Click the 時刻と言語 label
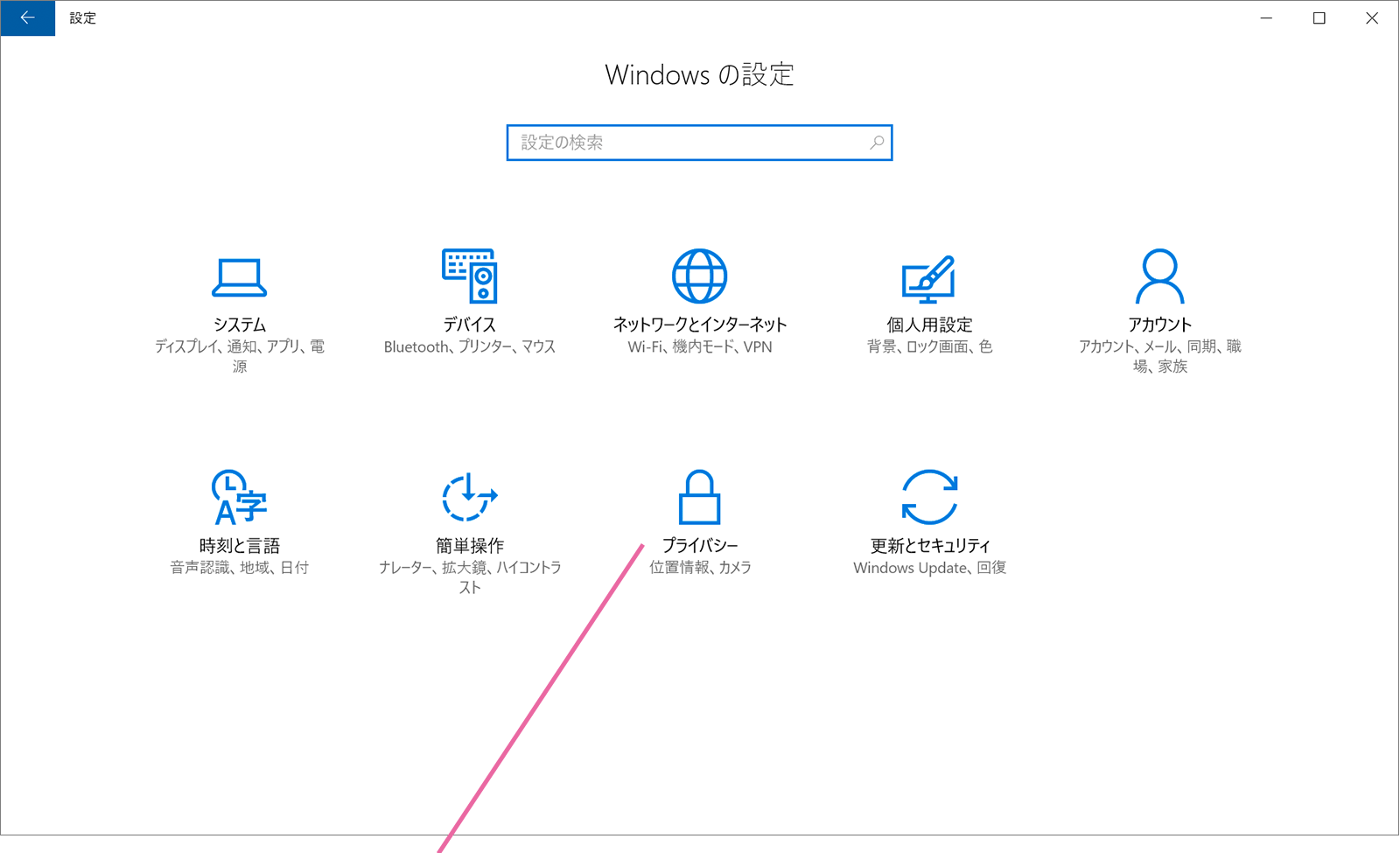 point(239,546)
